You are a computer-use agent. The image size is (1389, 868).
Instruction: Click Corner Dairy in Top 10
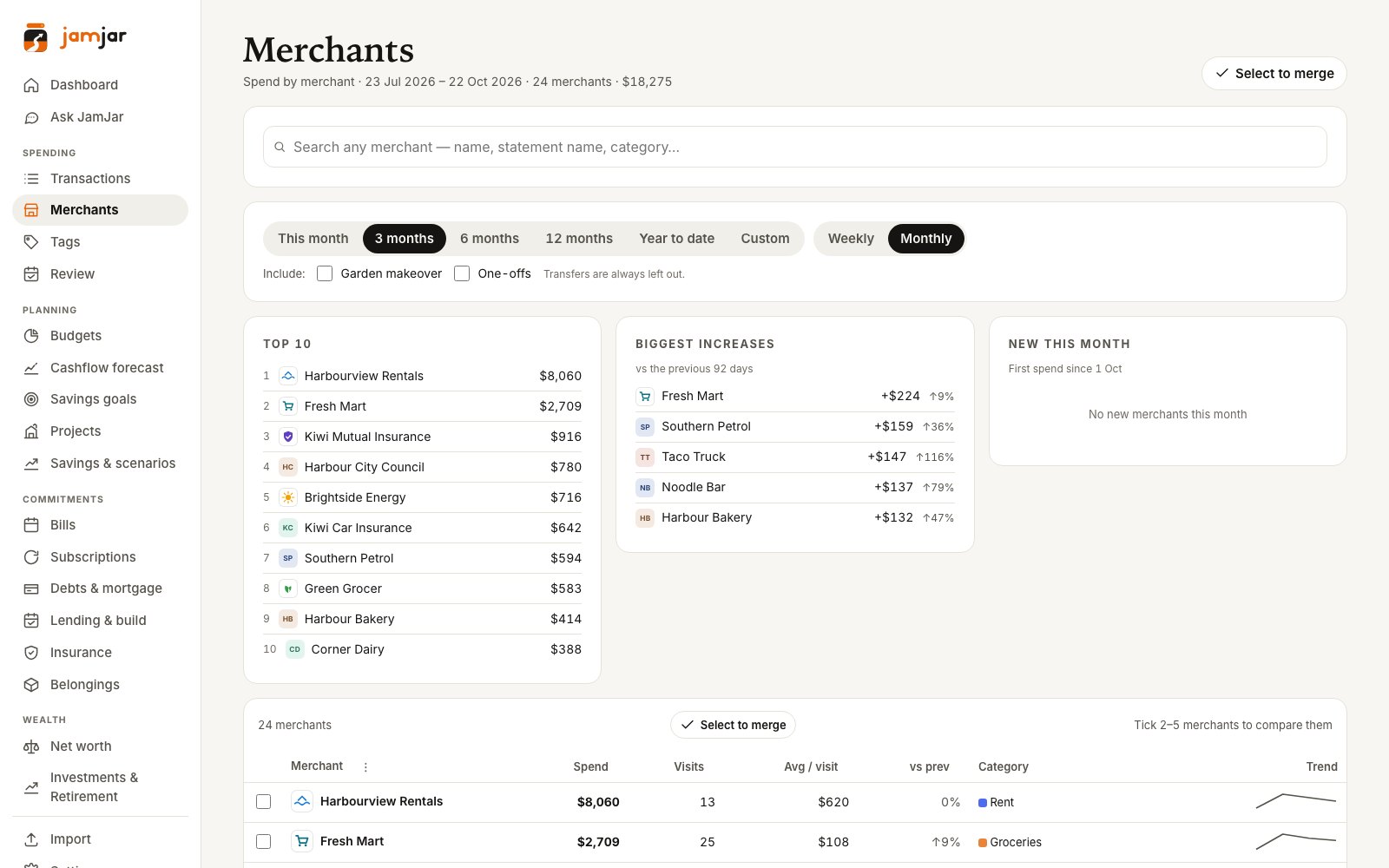point(422,649)
